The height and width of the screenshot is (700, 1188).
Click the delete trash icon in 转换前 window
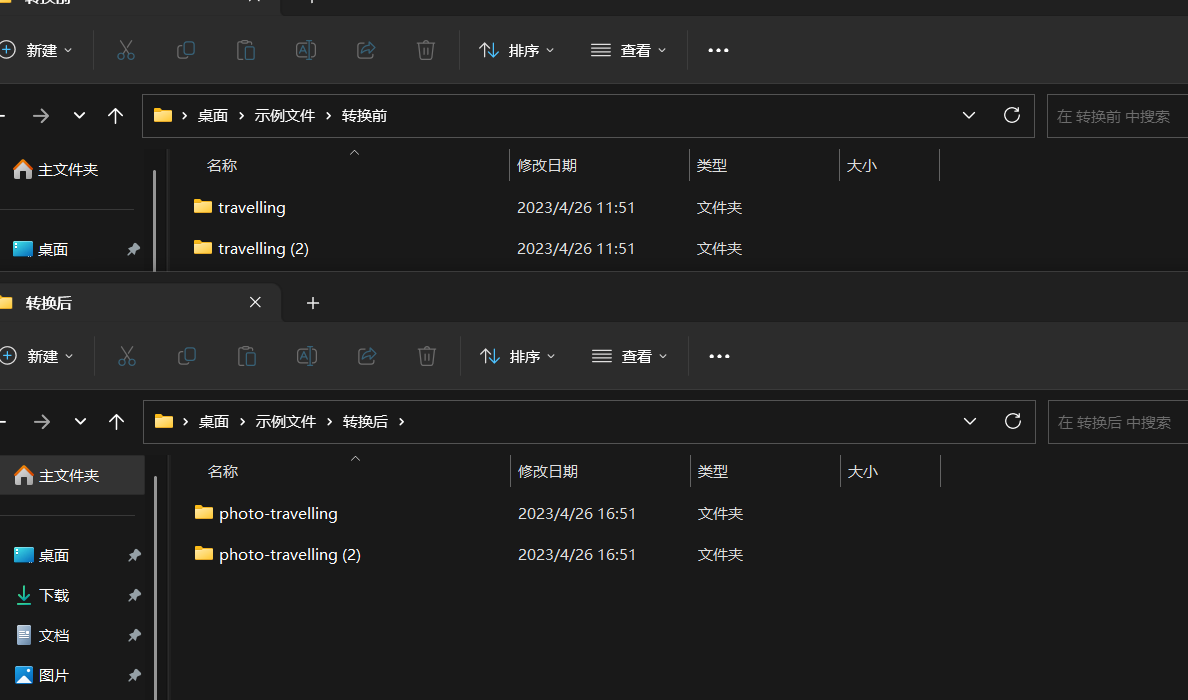[425, 50]
